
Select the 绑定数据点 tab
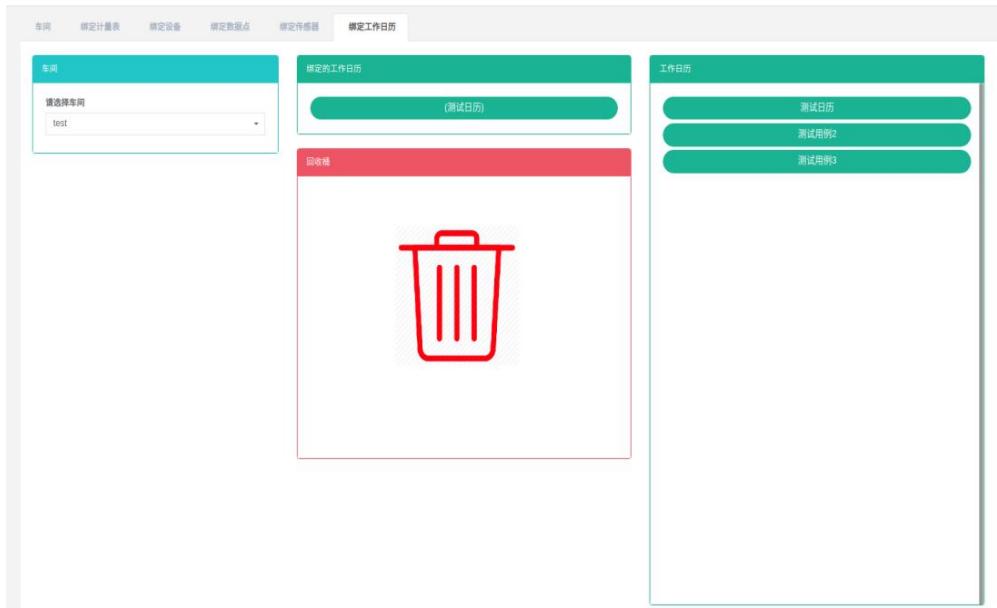(x=229, y=27)
